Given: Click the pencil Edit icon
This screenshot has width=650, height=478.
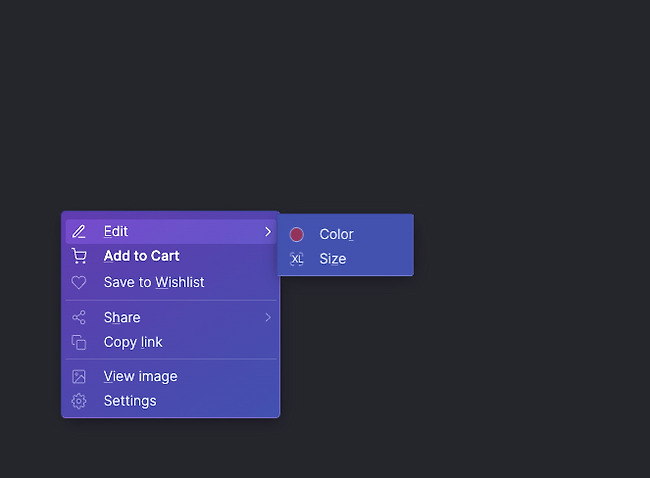Looking at the screenshot, I should 79,231.
